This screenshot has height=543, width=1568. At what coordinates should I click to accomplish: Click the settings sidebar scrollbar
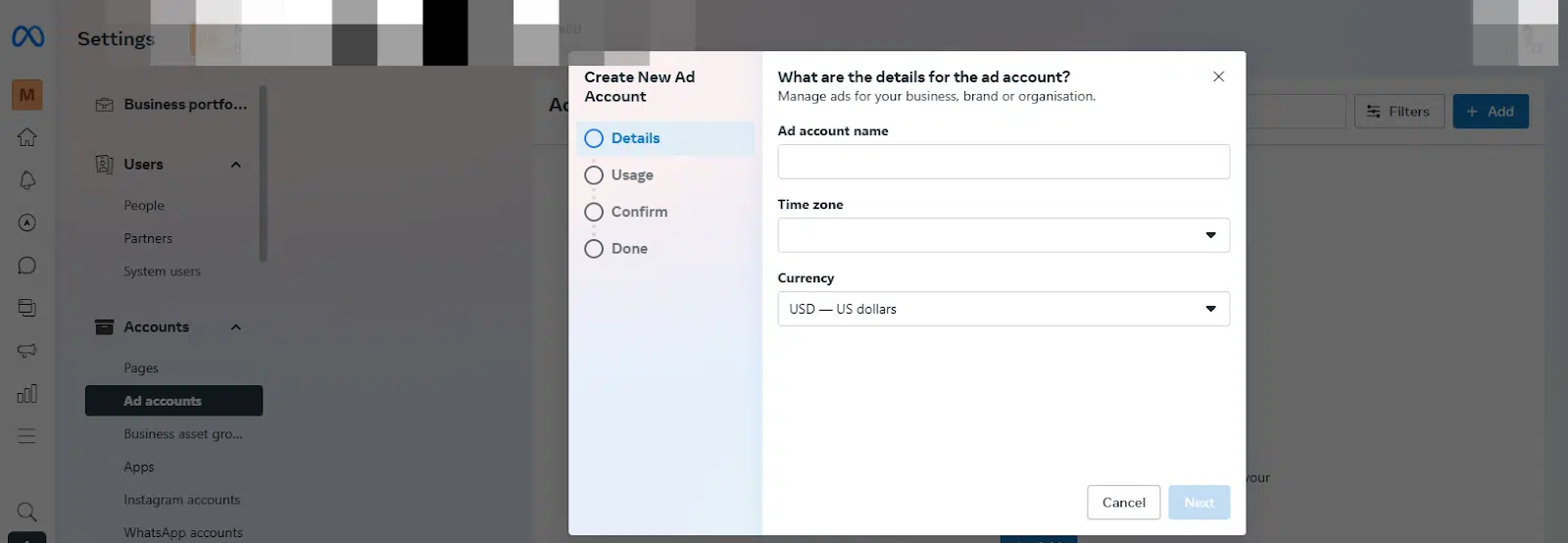click(263, 174)
